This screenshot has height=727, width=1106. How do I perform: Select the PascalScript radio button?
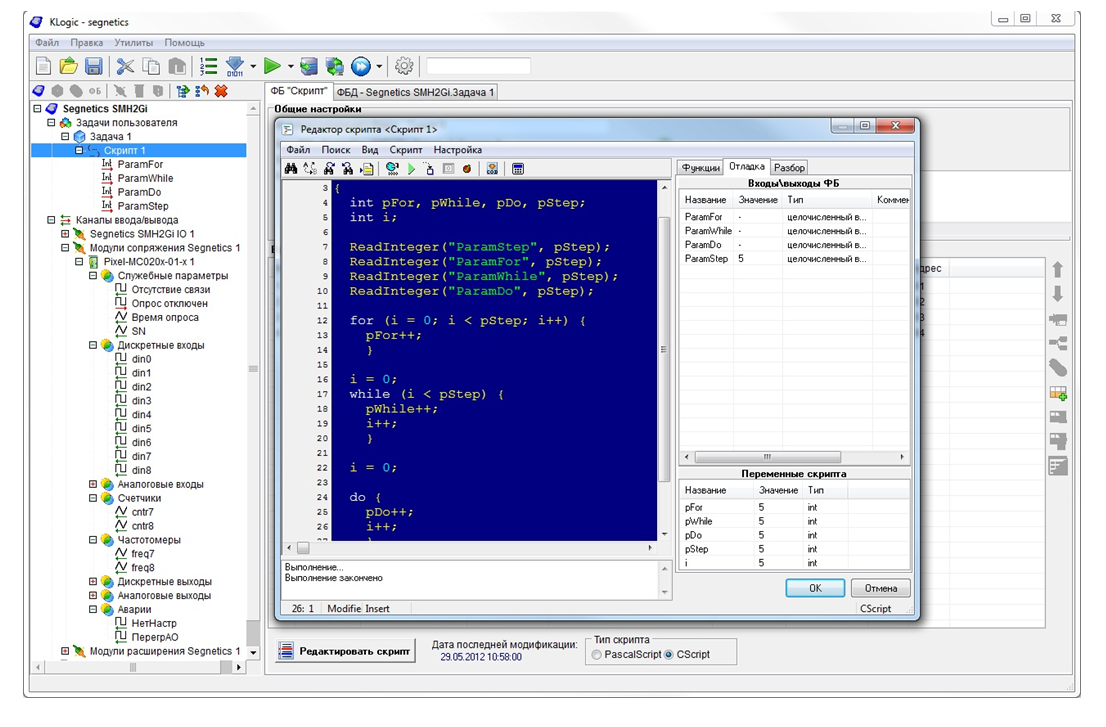pos(597,655)
